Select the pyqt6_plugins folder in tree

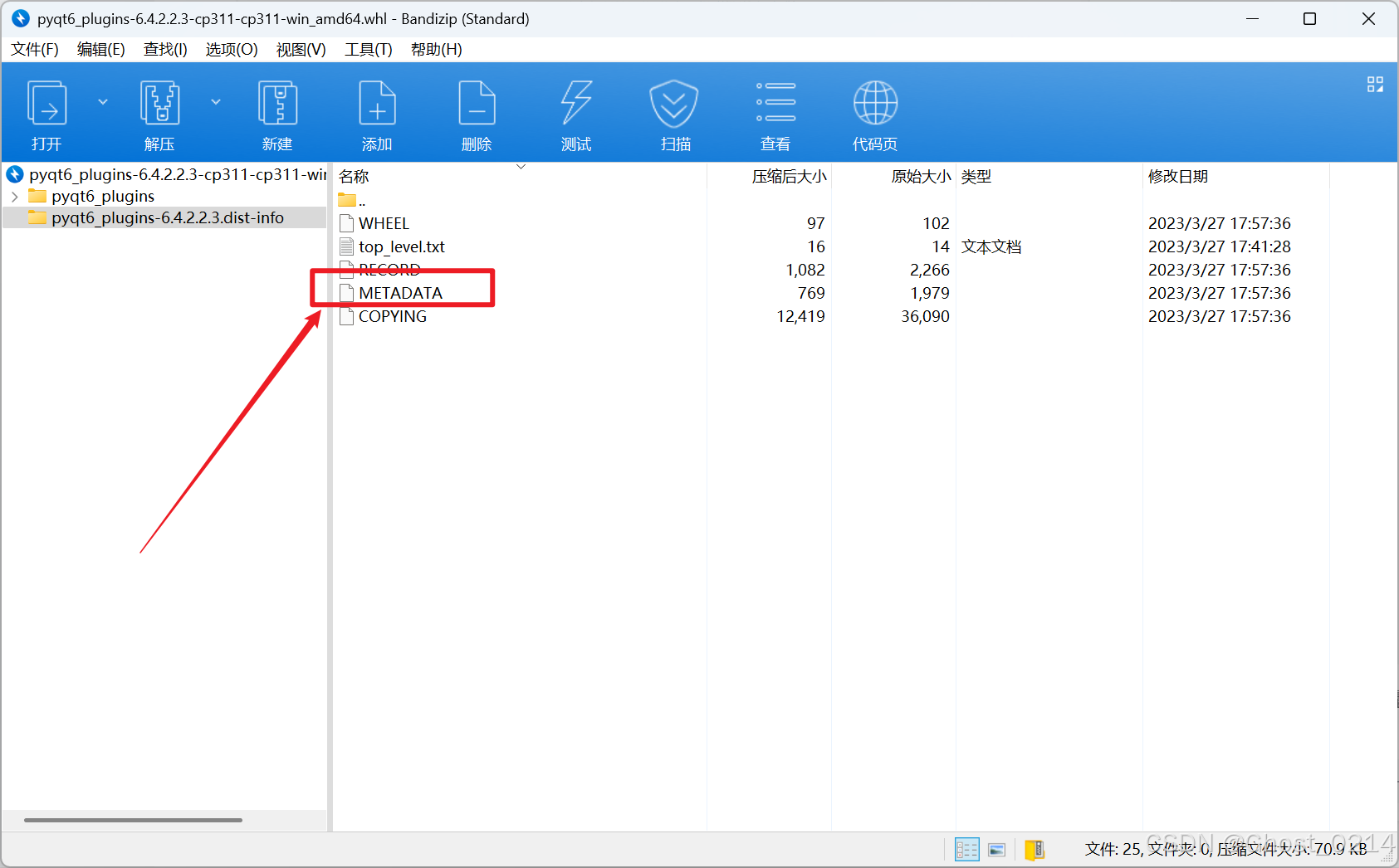pyautogui.click(x=103, y=197)
